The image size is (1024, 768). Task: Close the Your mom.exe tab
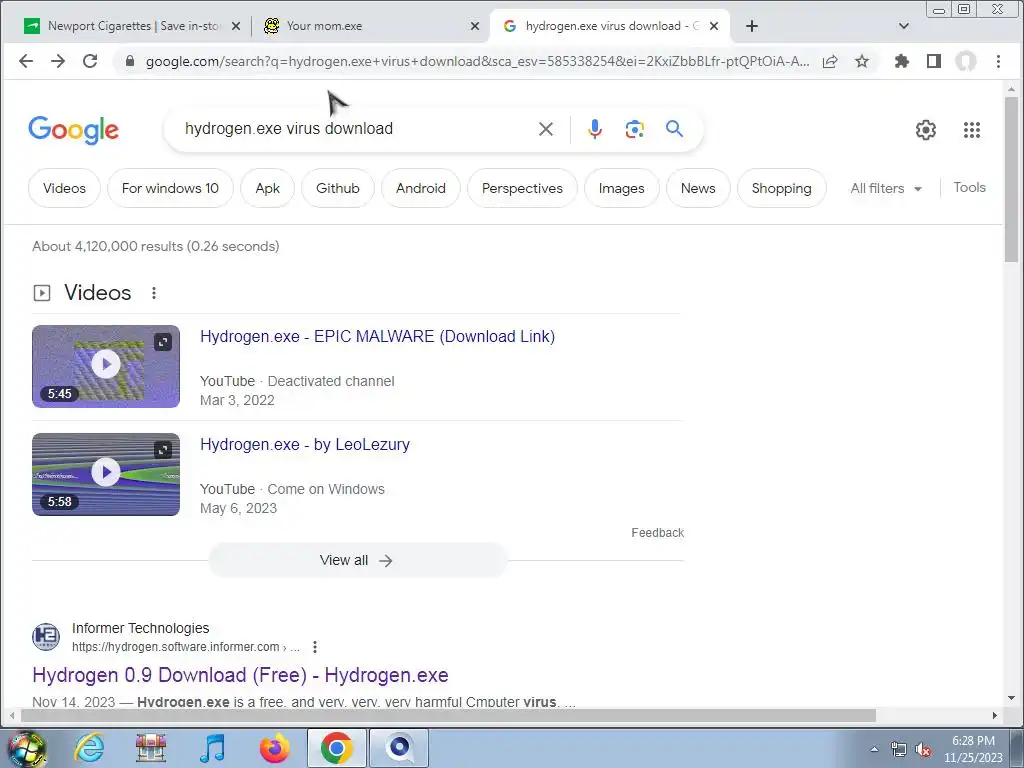(x=475, y=26)
